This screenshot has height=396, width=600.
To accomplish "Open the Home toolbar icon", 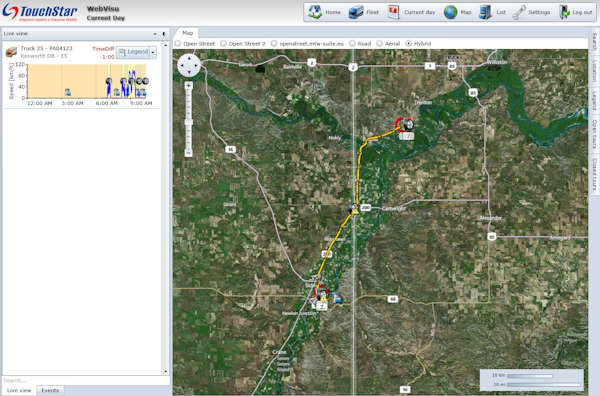I will [x=315, y=12].
